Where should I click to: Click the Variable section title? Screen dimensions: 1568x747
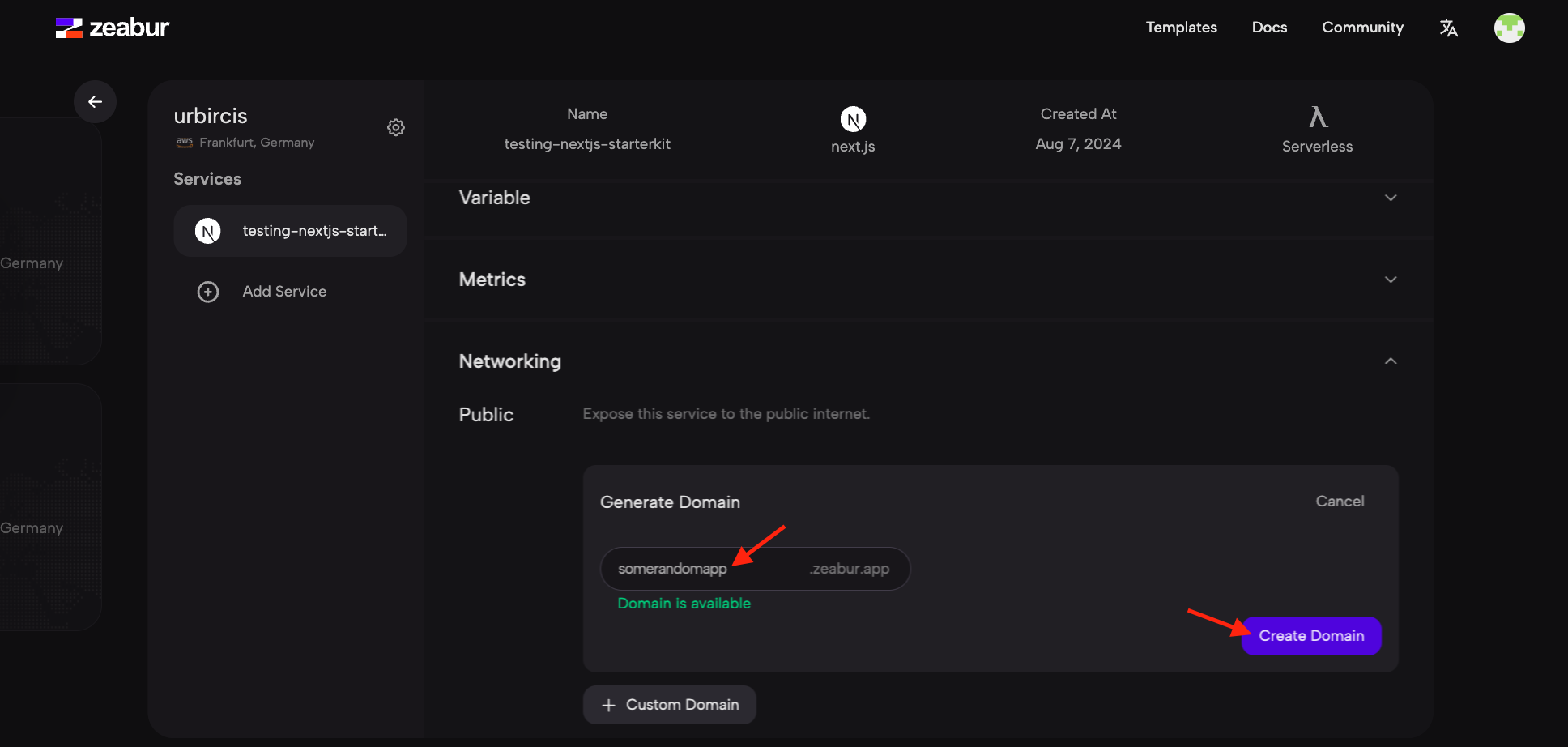(494, 198)
